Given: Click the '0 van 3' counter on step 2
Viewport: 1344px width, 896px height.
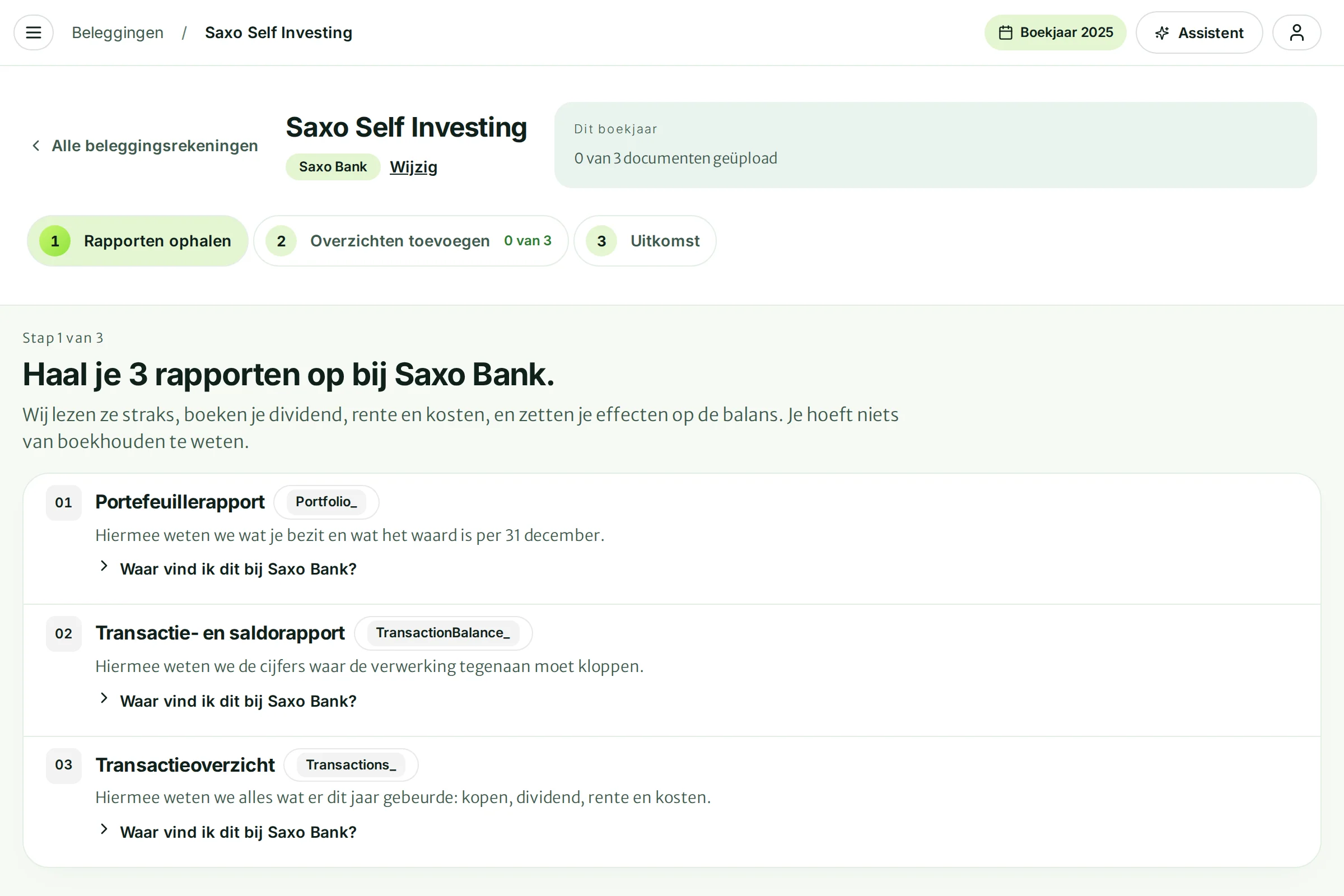Looking at the screenshot, I should point(528,241).
